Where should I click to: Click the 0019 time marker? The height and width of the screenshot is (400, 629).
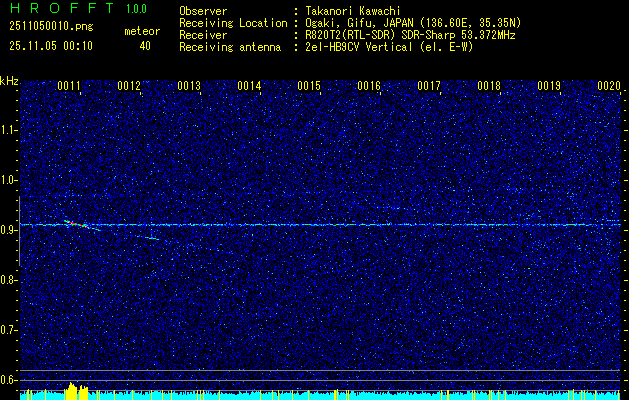click(549, 86)
